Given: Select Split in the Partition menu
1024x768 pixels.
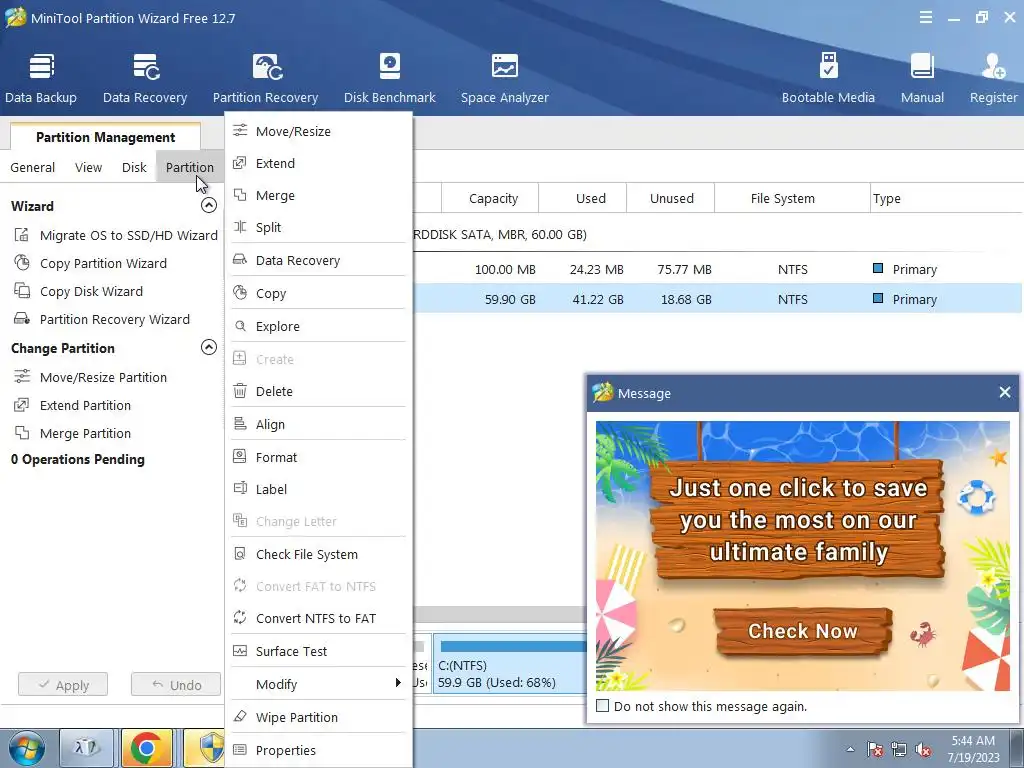Looking at the screenshot, I should tap(318, 227).
